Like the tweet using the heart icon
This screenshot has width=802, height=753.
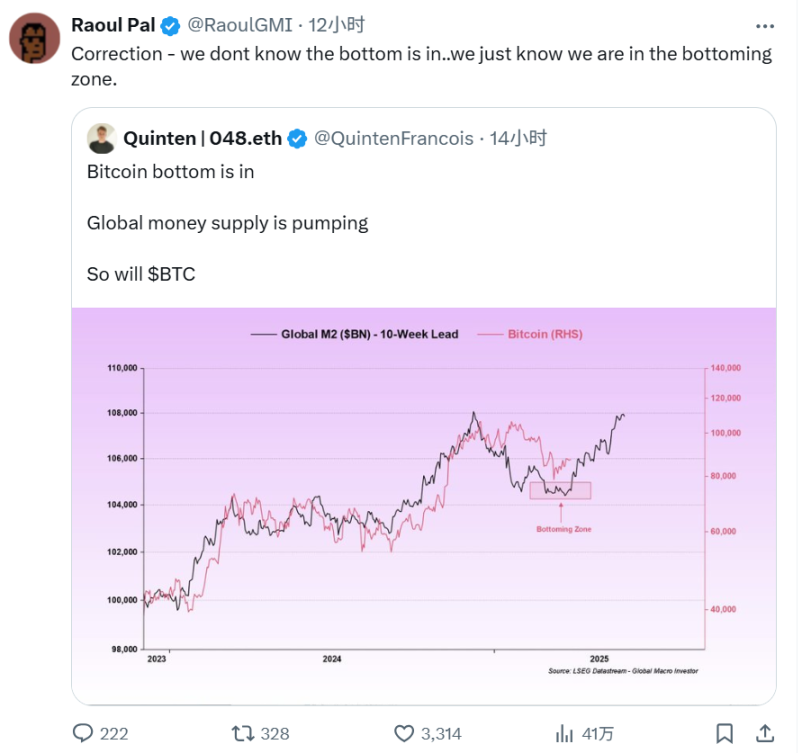pos(405,733)
